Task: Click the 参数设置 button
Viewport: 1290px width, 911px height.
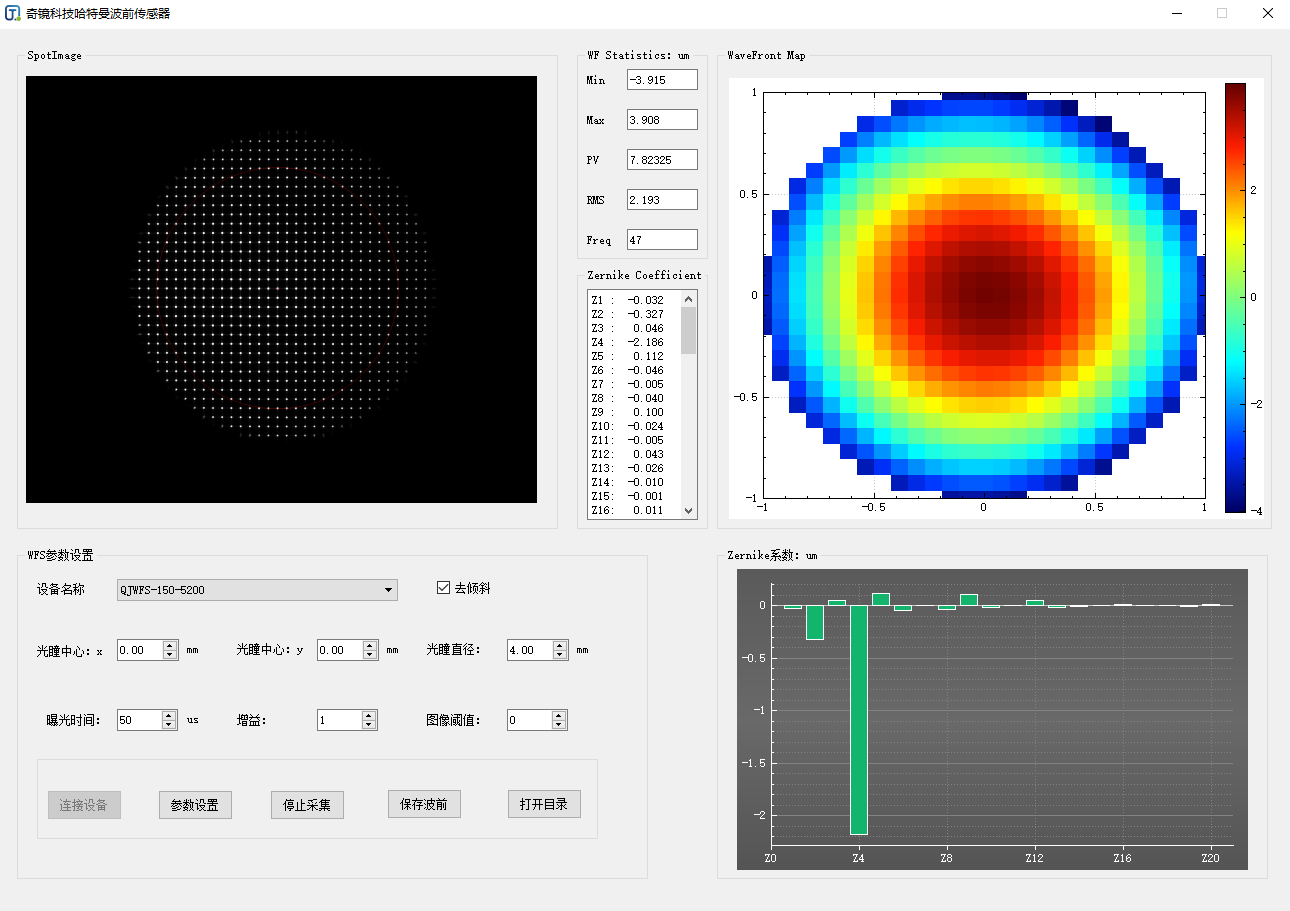Action: click(x=195, y=805)
